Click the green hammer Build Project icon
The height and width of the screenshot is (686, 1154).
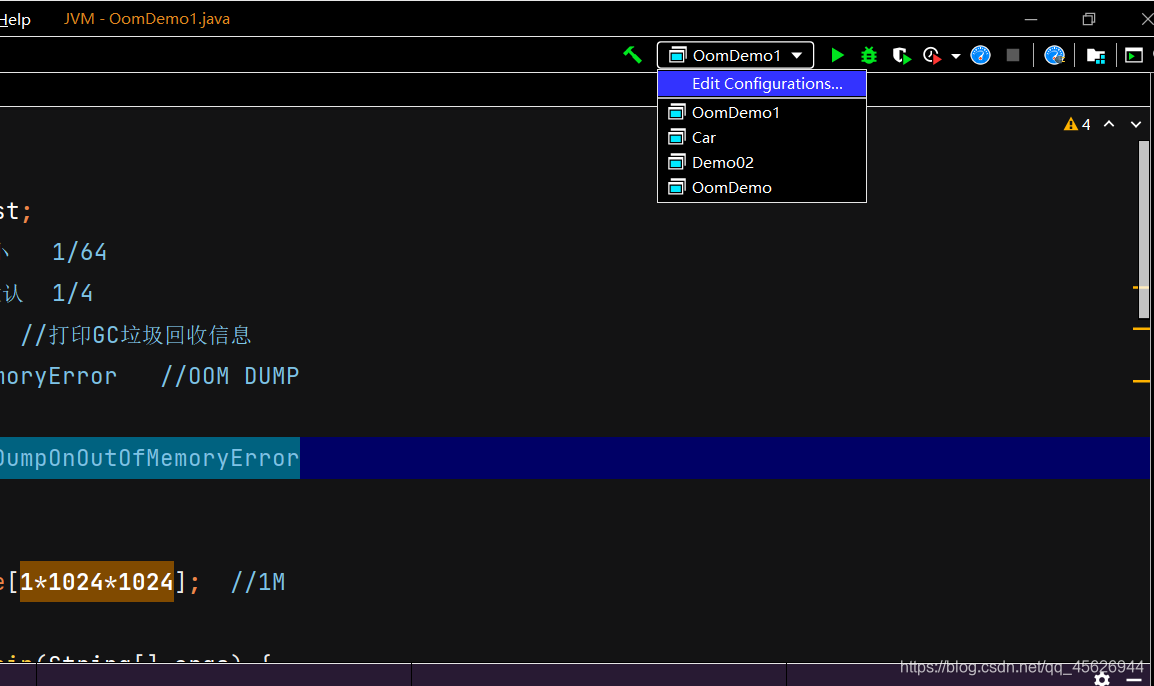click(x=632, y=55)
